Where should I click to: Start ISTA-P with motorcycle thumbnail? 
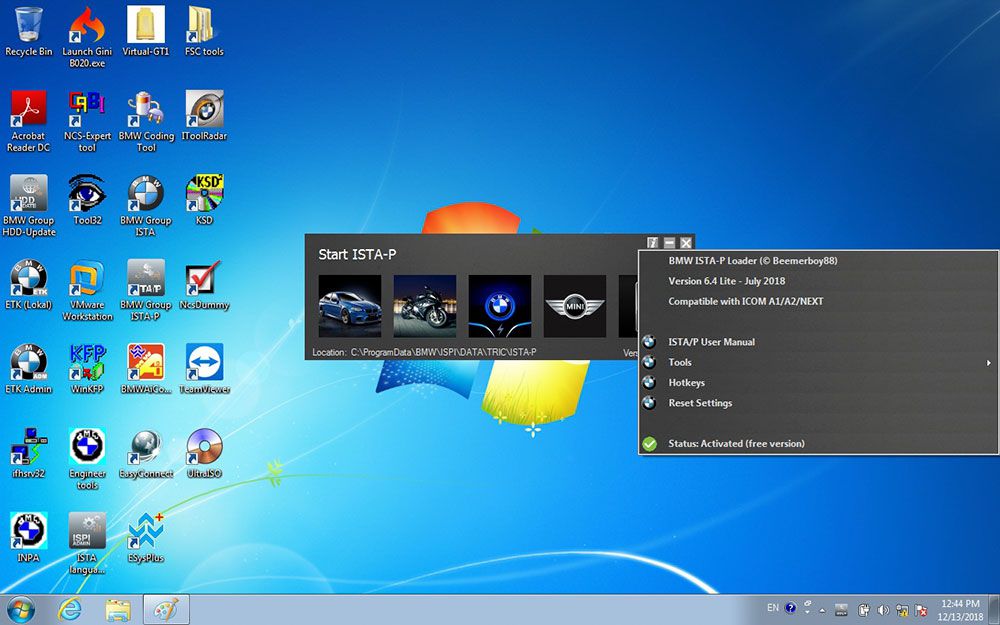tap(425, 306)
